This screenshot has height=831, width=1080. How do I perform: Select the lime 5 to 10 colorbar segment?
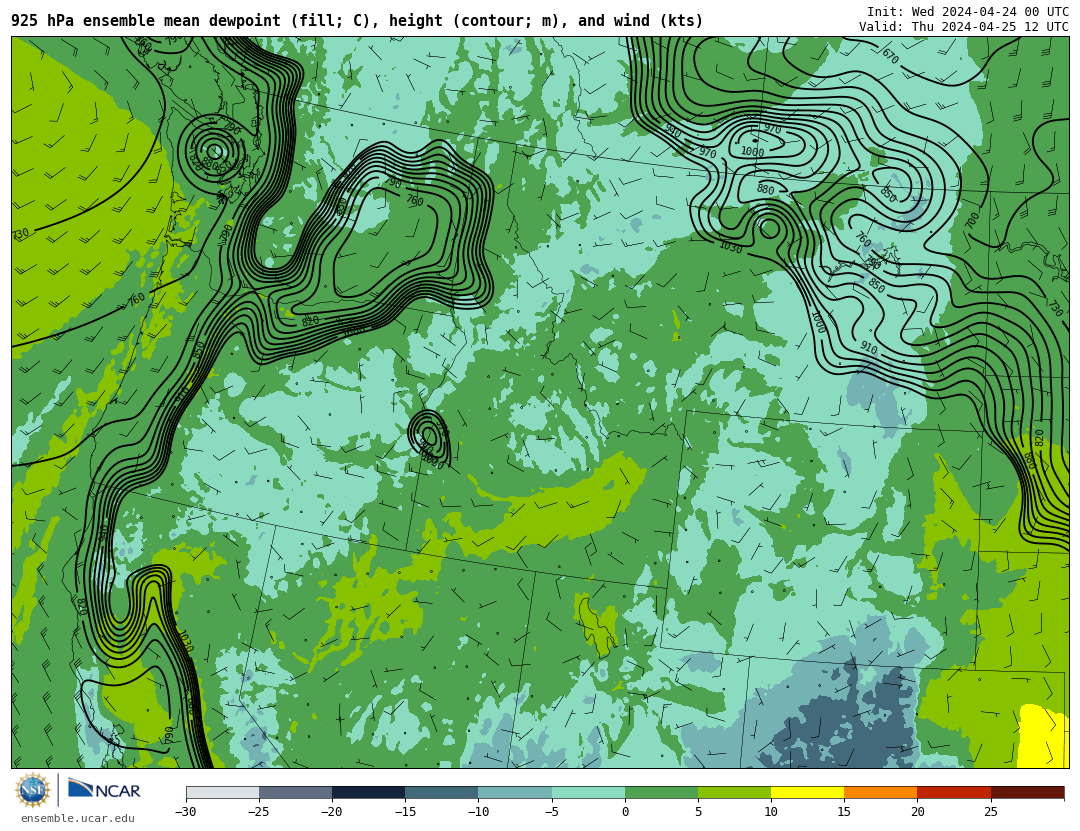pyautogui.click(x=734, y=792)
